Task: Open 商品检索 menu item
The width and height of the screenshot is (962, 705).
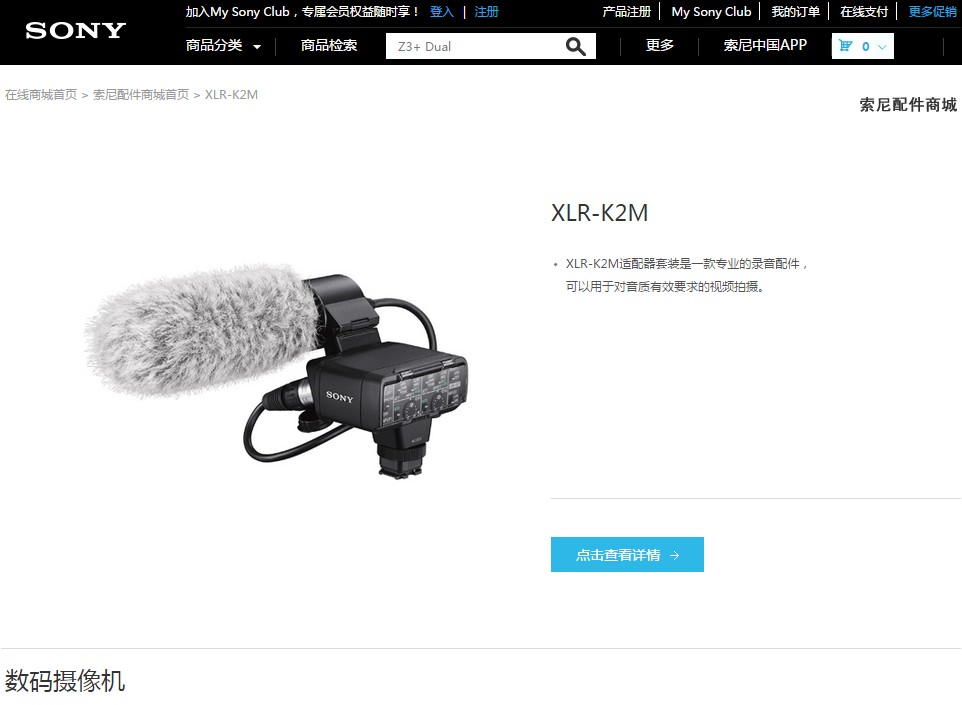Action: [x=329, y=45]
